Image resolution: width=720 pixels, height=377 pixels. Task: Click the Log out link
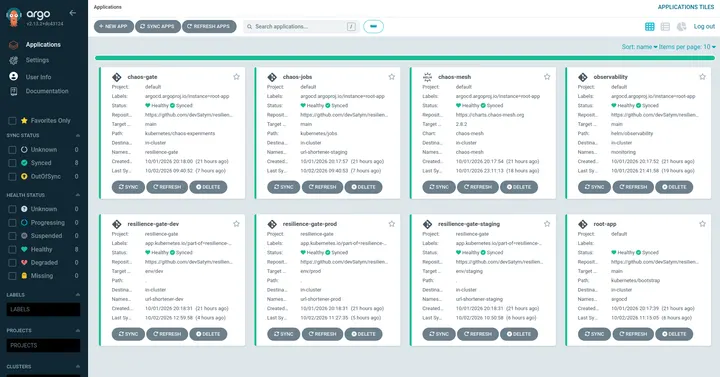click(704, 27)
